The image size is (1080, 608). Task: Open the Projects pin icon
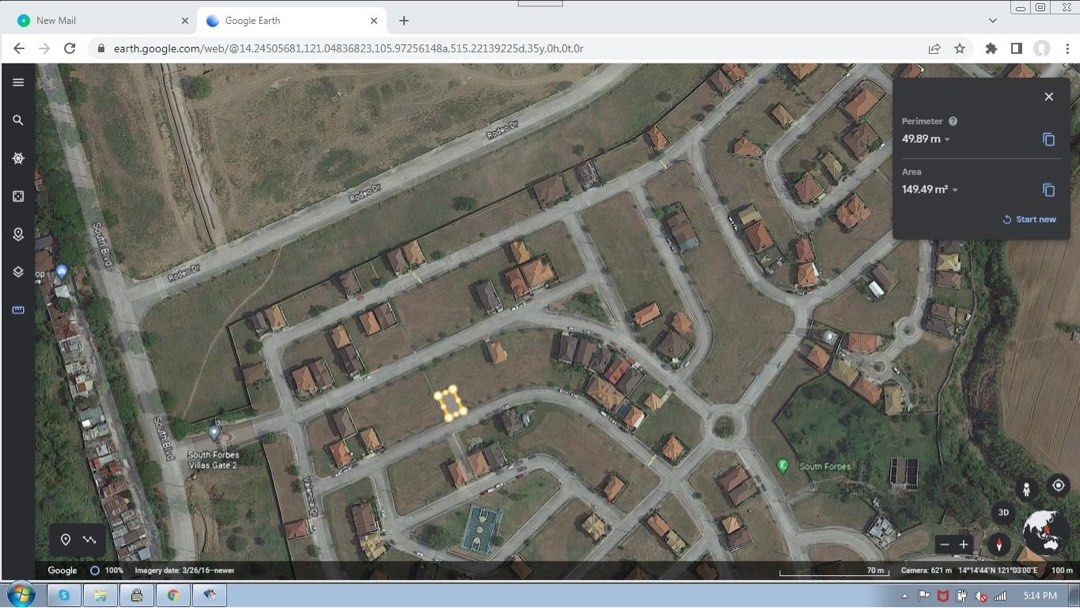point(17,234)
